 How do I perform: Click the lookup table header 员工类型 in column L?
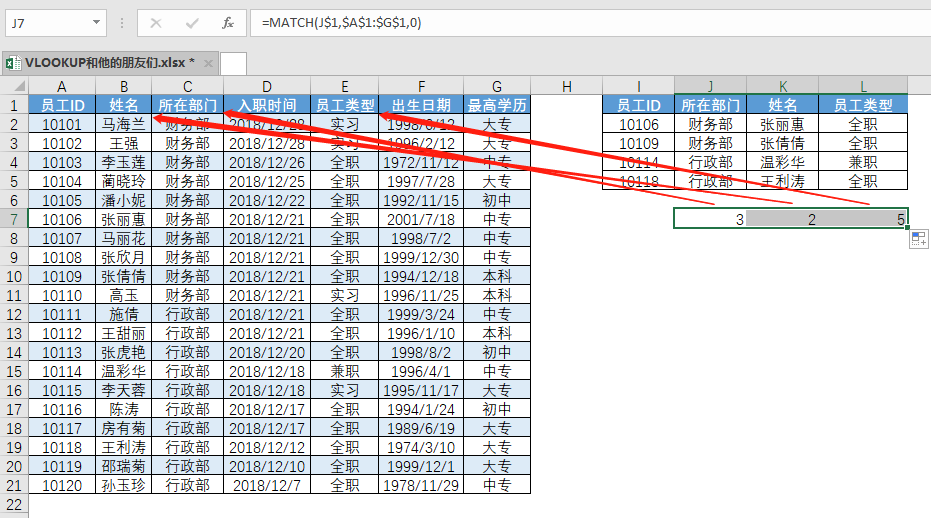pyautogui.click(x=863, y=105)
